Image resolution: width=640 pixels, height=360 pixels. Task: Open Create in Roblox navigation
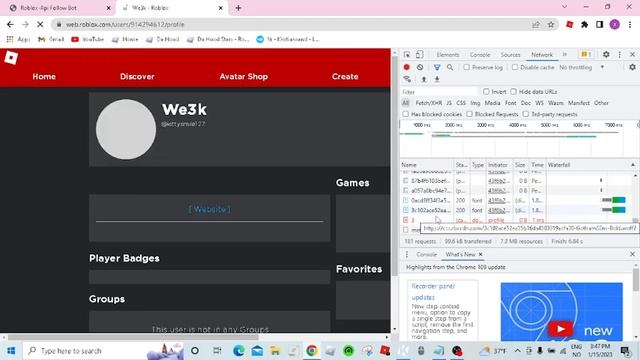345,77
